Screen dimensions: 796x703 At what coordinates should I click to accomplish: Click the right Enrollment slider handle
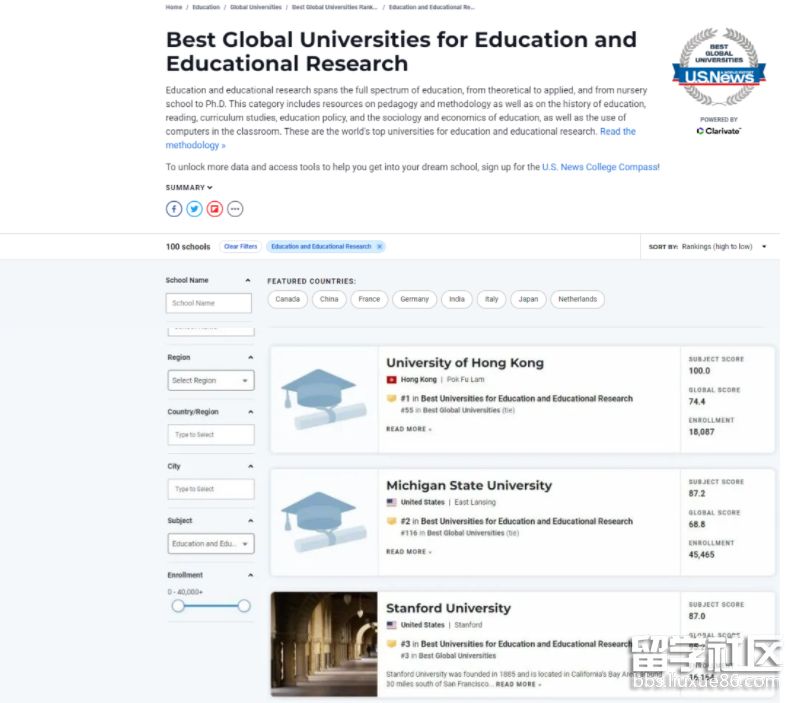coord(244,606)
